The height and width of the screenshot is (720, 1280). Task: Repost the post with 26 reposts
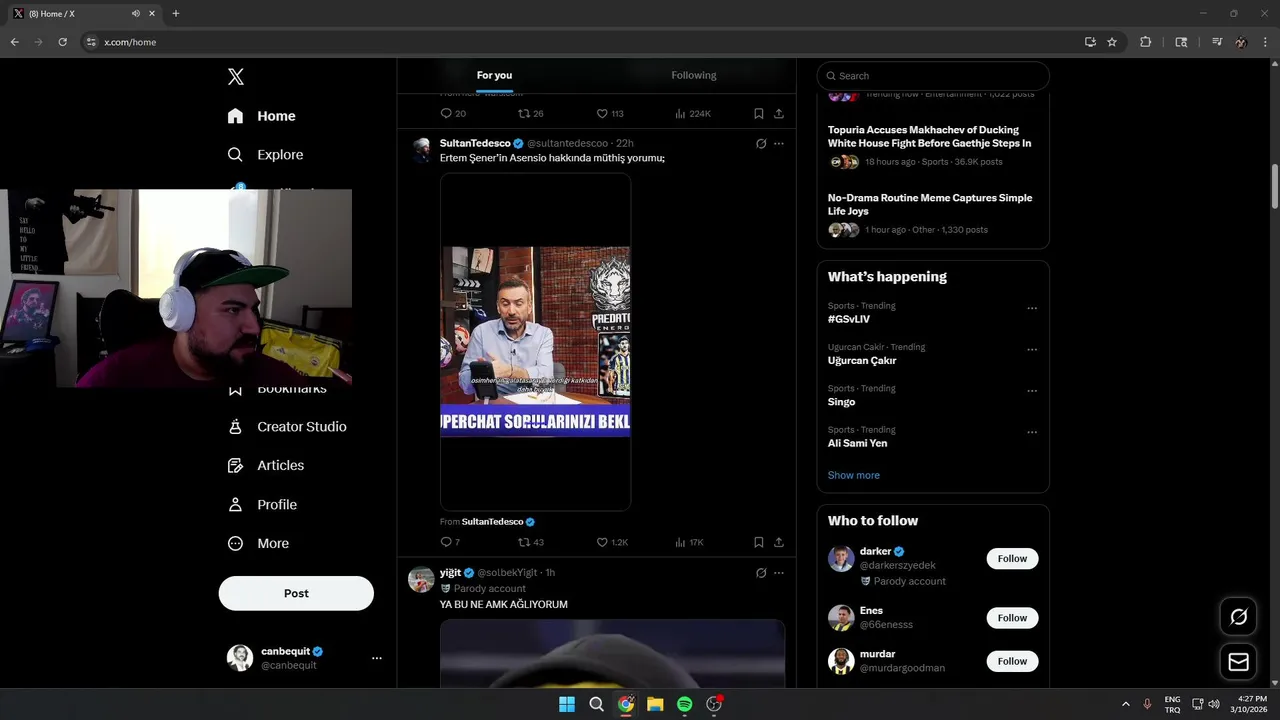[531, 114]
